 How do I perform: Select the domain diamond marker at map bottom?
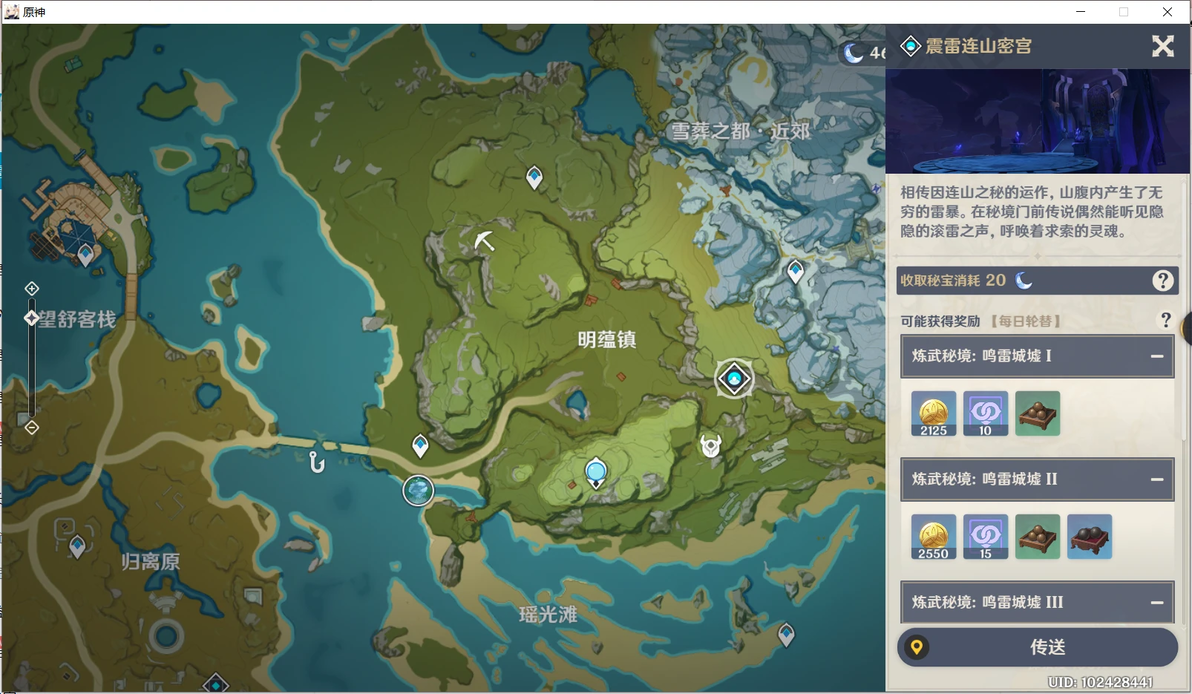tap(216, 683)
